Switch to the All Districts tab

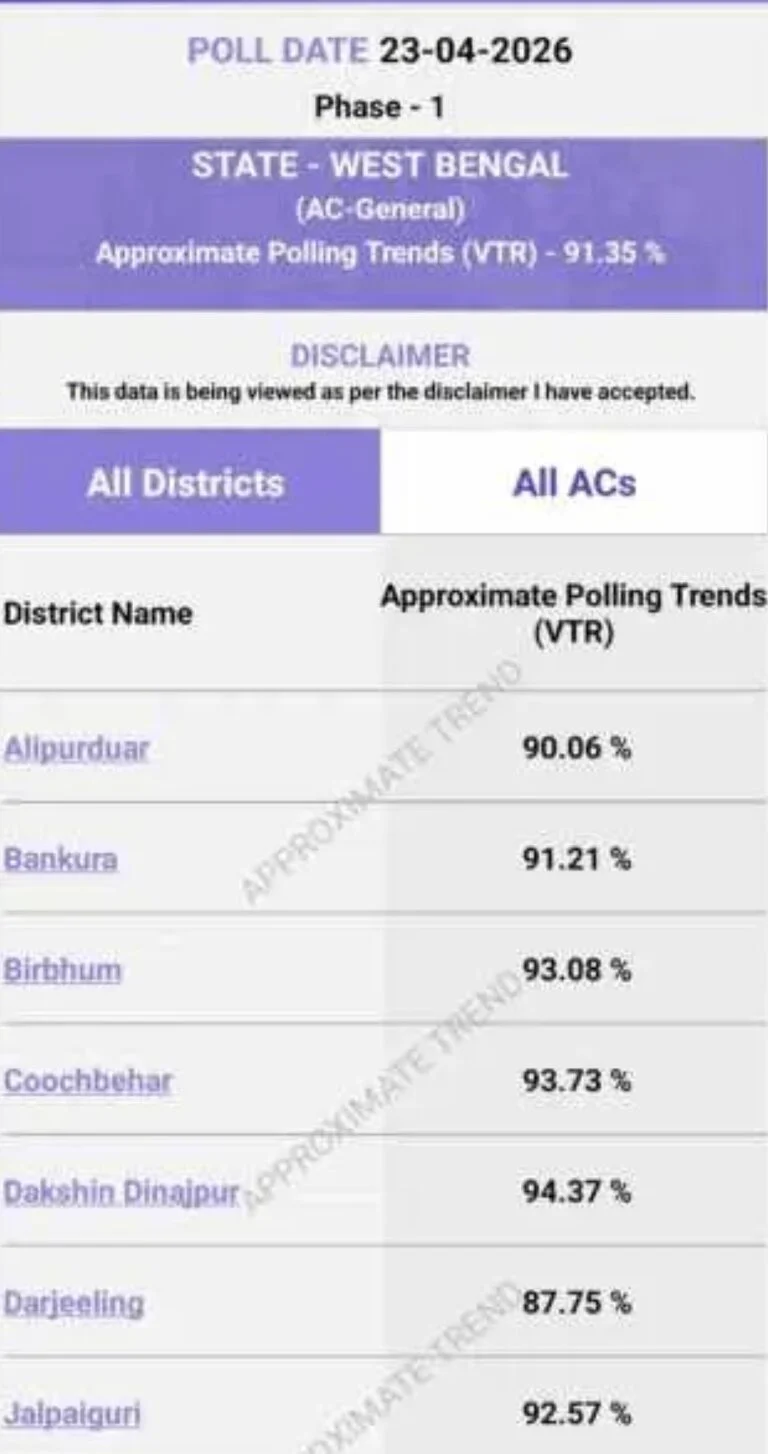coord(186,483)
